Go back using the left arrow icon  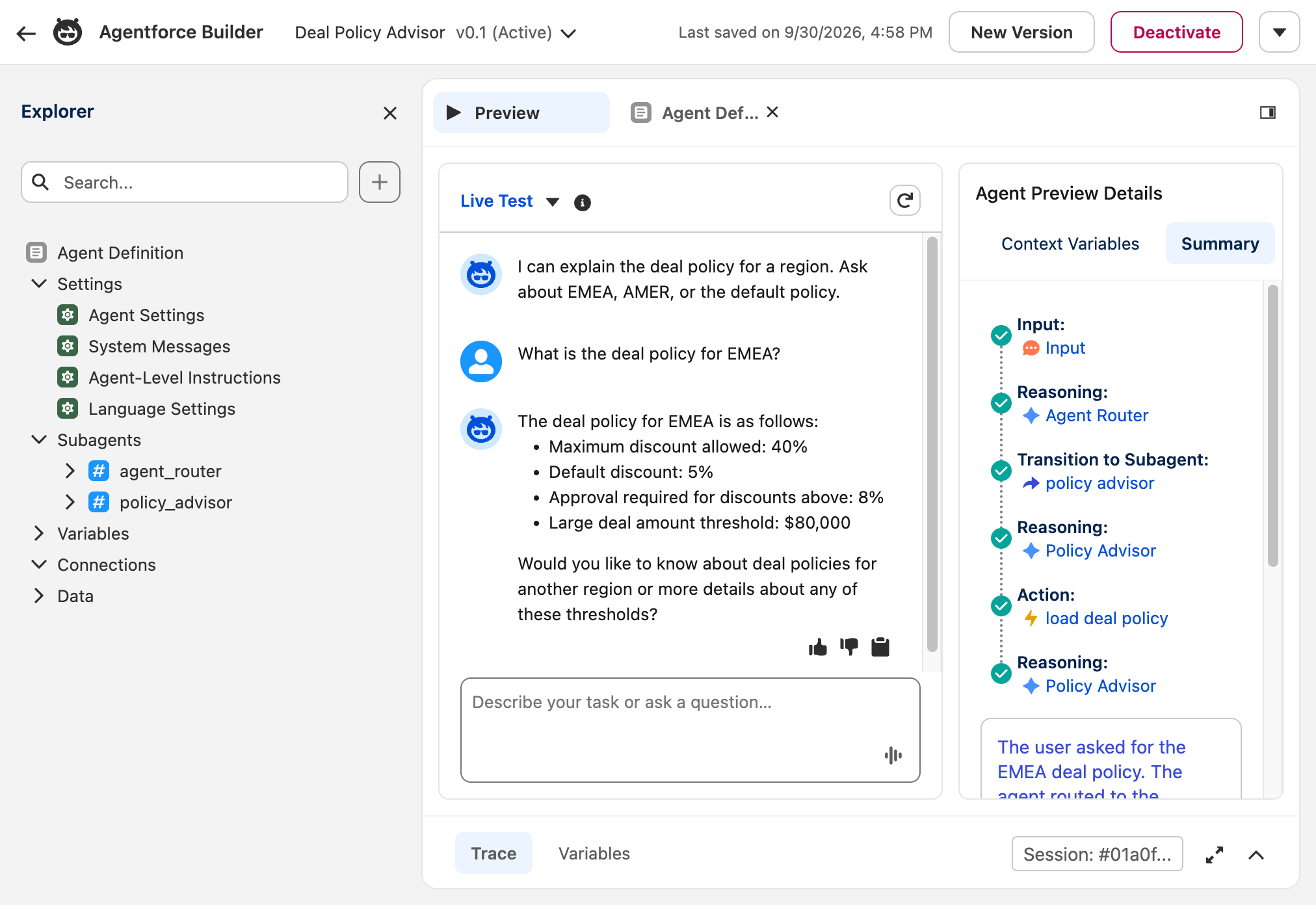pos(26,33)
